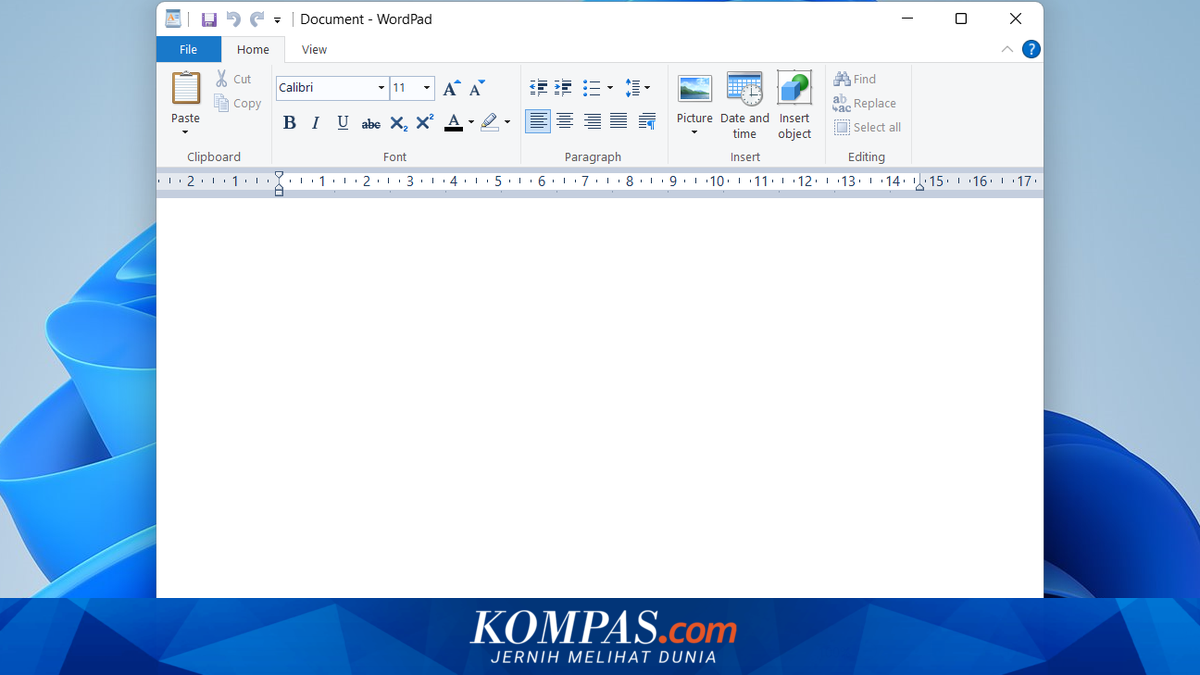Screen dimensions: 1200x675
Task: Customize Quick Access Toolbar arrow
Action: [277, 20]
